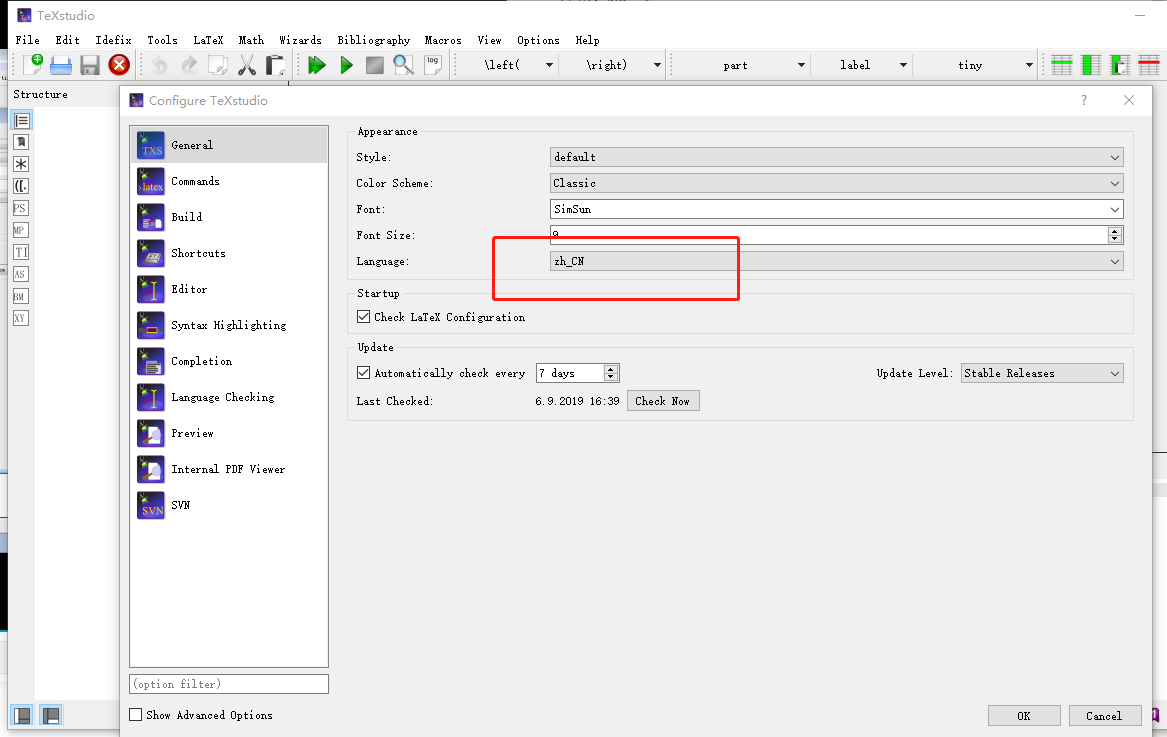1167x737 pixels.
Task: Select Commands settings category
Action: 228,181
